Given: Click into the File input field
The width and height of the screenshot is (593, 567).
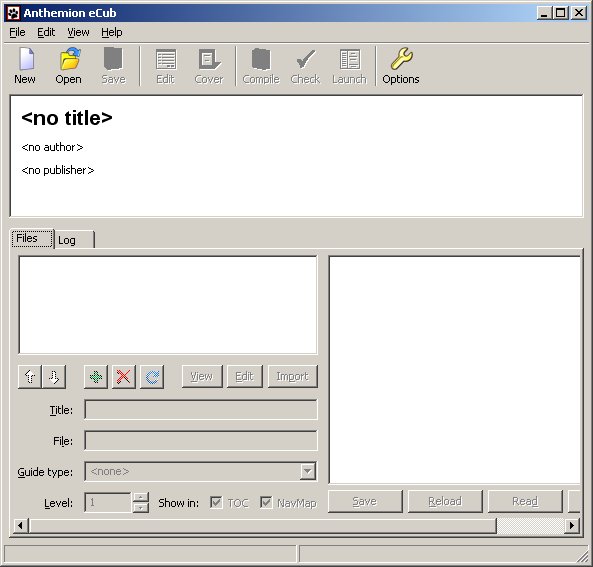Looking at the screenshot, I should tap(201, 441).
